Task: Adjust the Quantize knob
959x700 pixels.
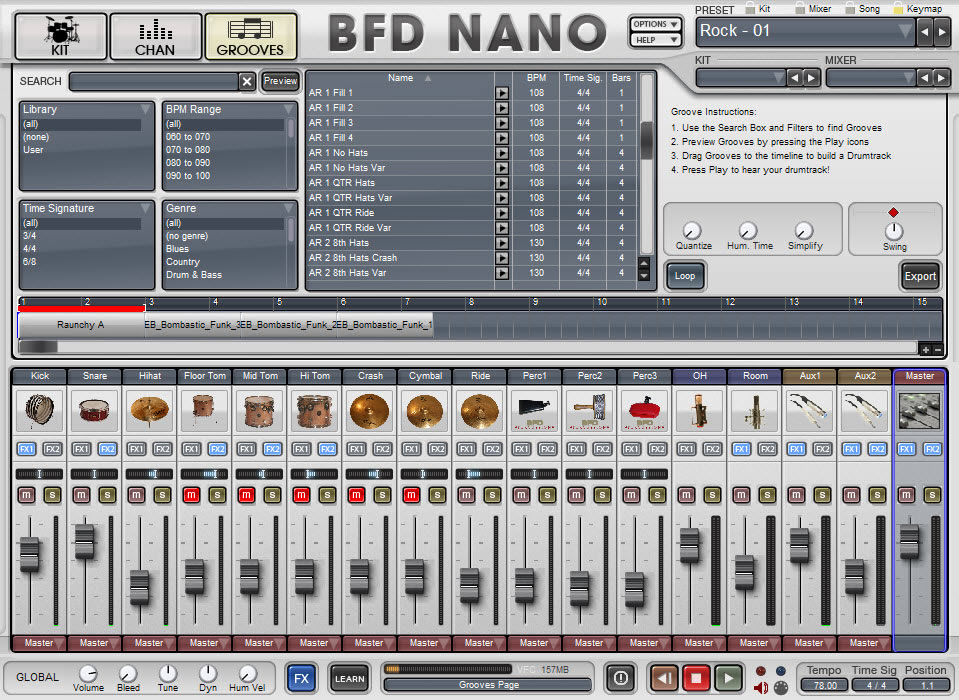Action: click(x=692, y=230)
